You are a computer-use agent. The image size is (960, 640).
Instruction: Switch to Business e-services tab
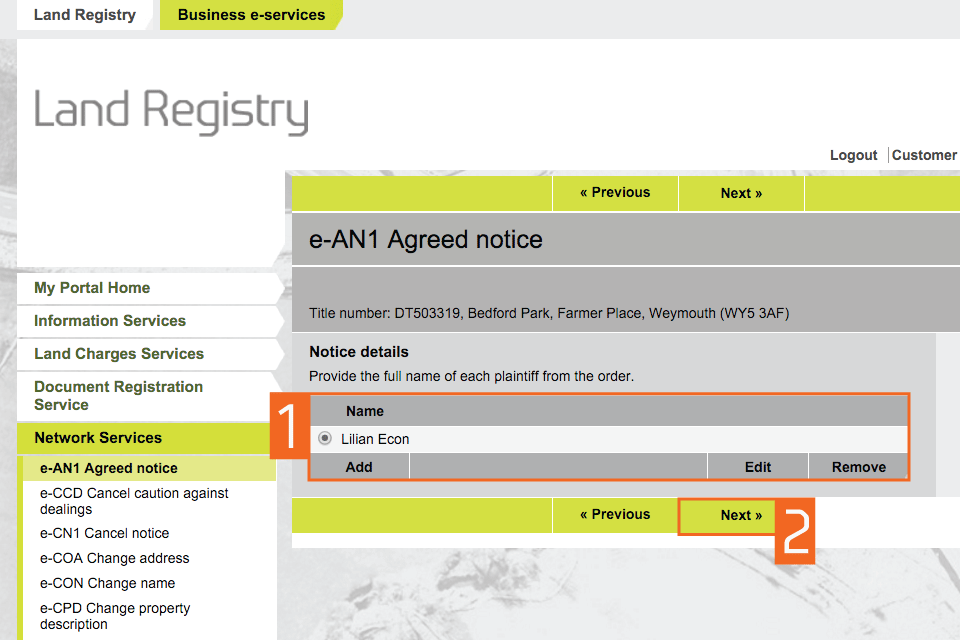coord(251,15)
